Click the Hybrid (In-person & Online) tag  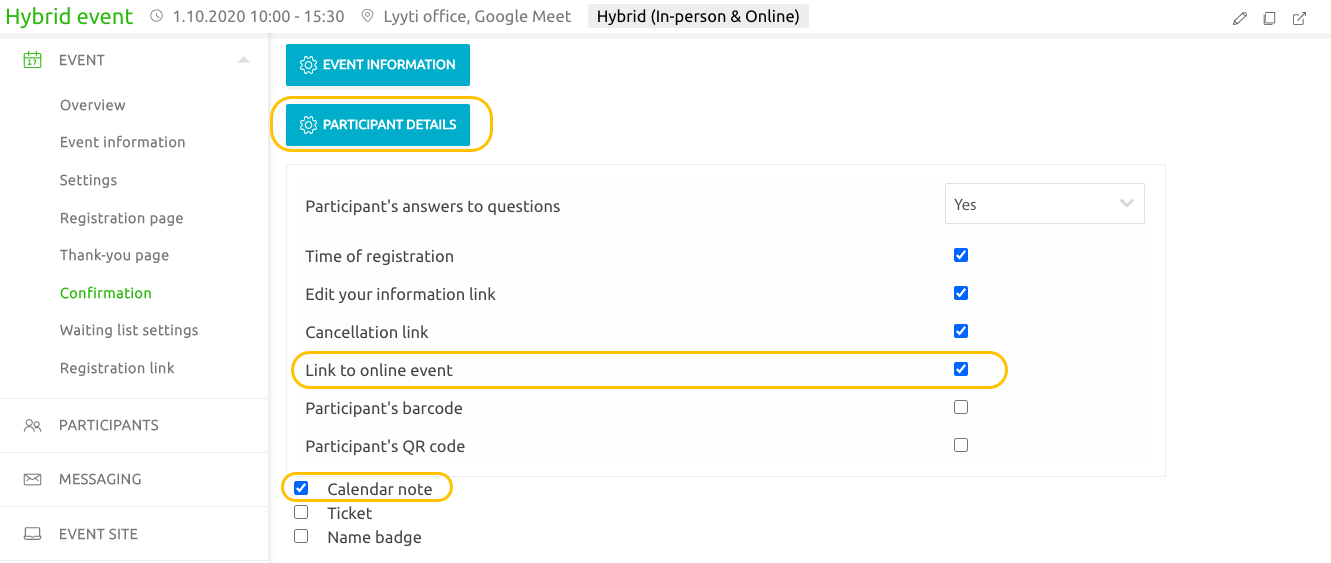(698, 16)
